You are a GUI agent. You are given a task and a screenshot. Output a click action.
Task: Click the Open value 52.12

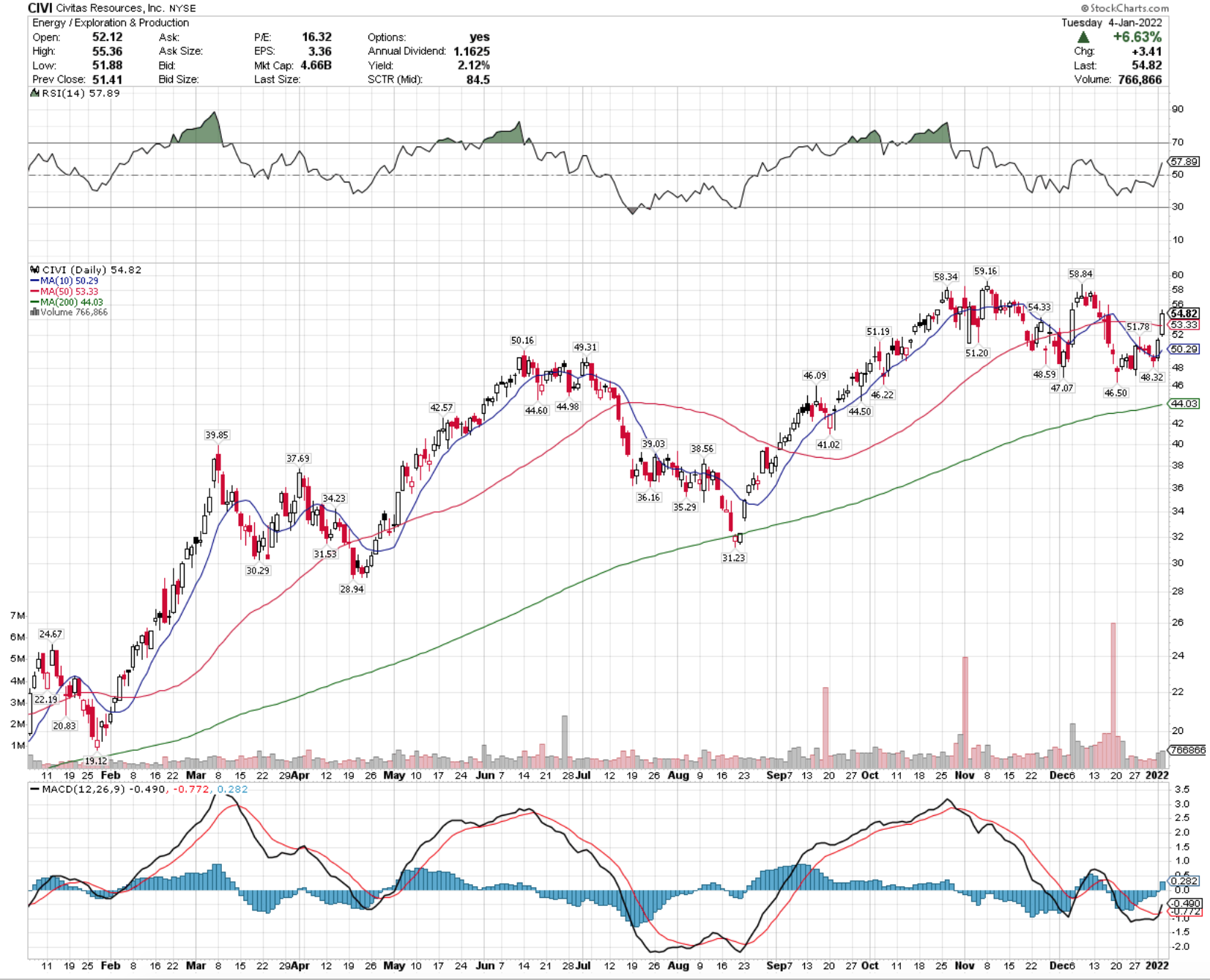pyautogui.click(x=108, y=37)
